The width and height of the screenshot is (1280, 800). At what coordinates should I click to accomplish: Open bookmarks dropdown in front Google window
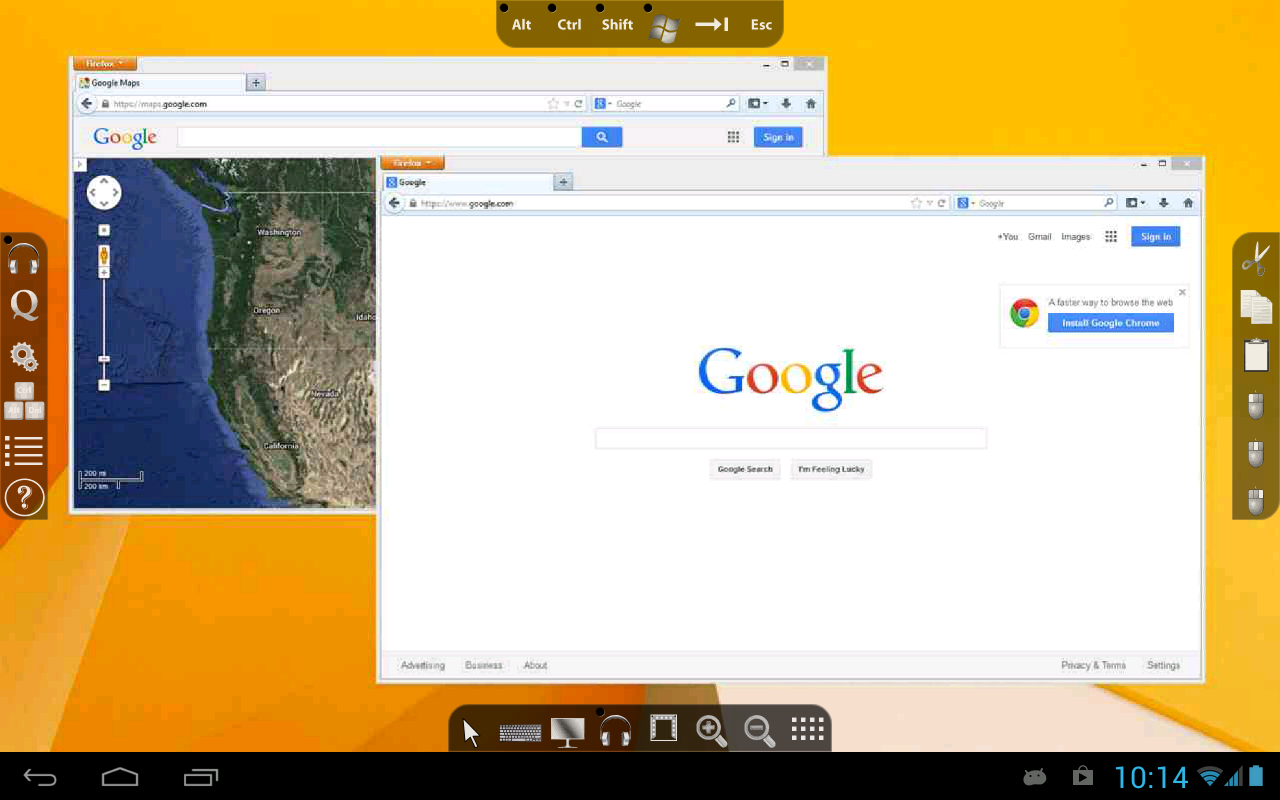(x=1135, y=203)
